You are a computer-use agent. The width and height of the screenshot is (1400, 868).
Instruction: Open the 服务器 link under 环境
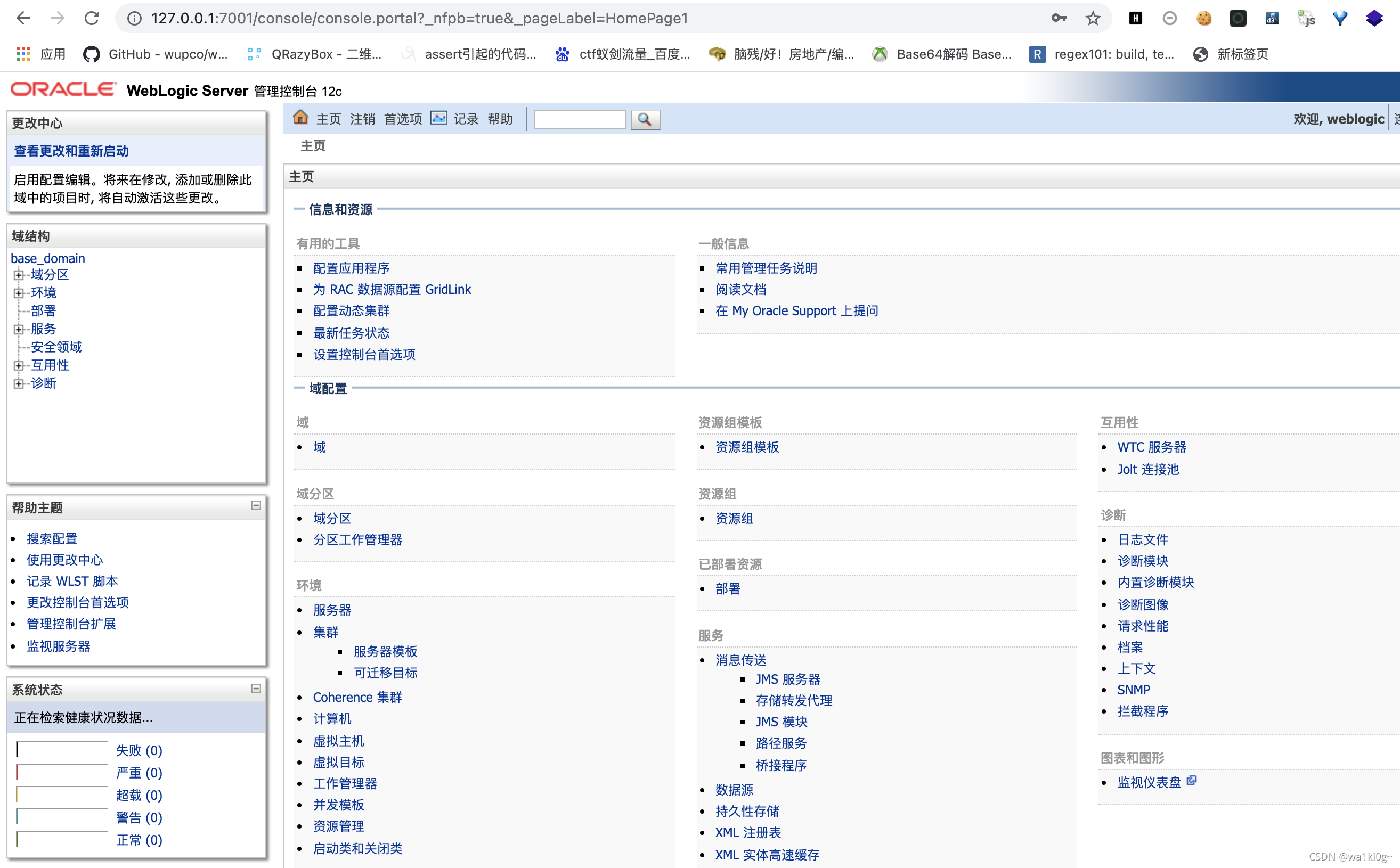(x=332, y=610)
